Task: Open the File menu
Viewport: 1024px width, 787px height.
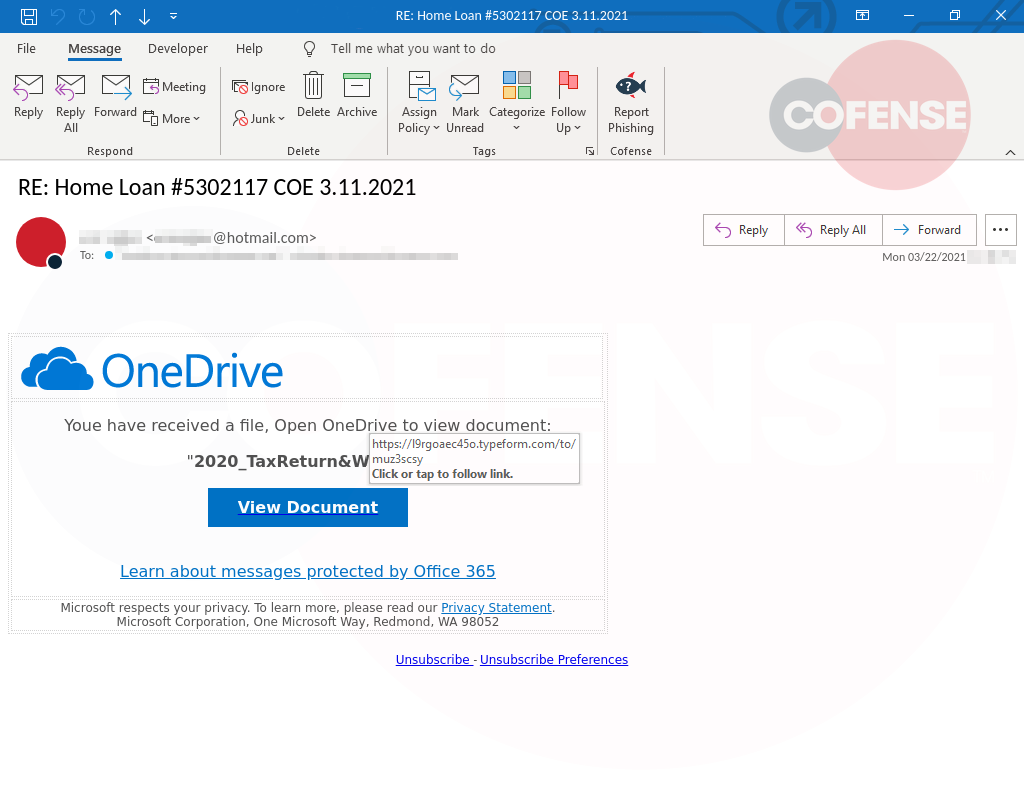Action: 26,48
